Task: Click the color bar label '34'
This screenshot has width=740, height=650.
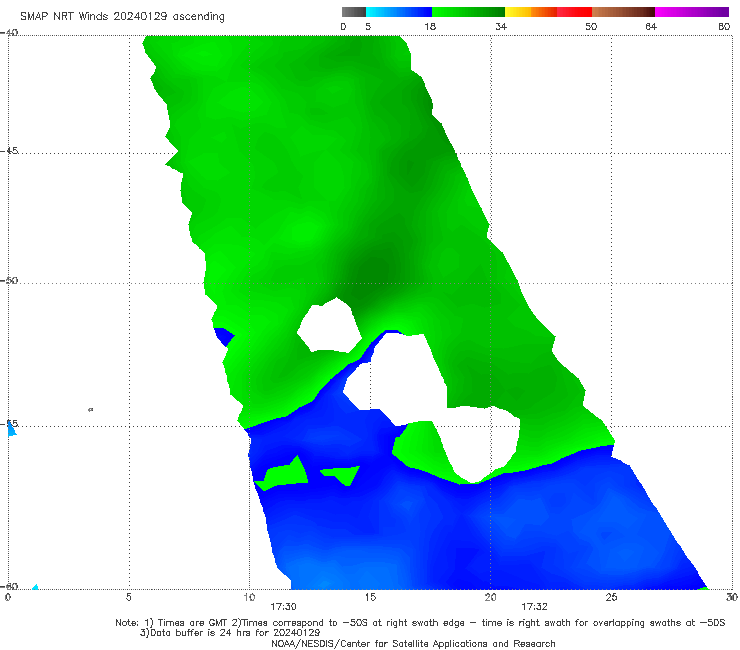Action: 501,27
